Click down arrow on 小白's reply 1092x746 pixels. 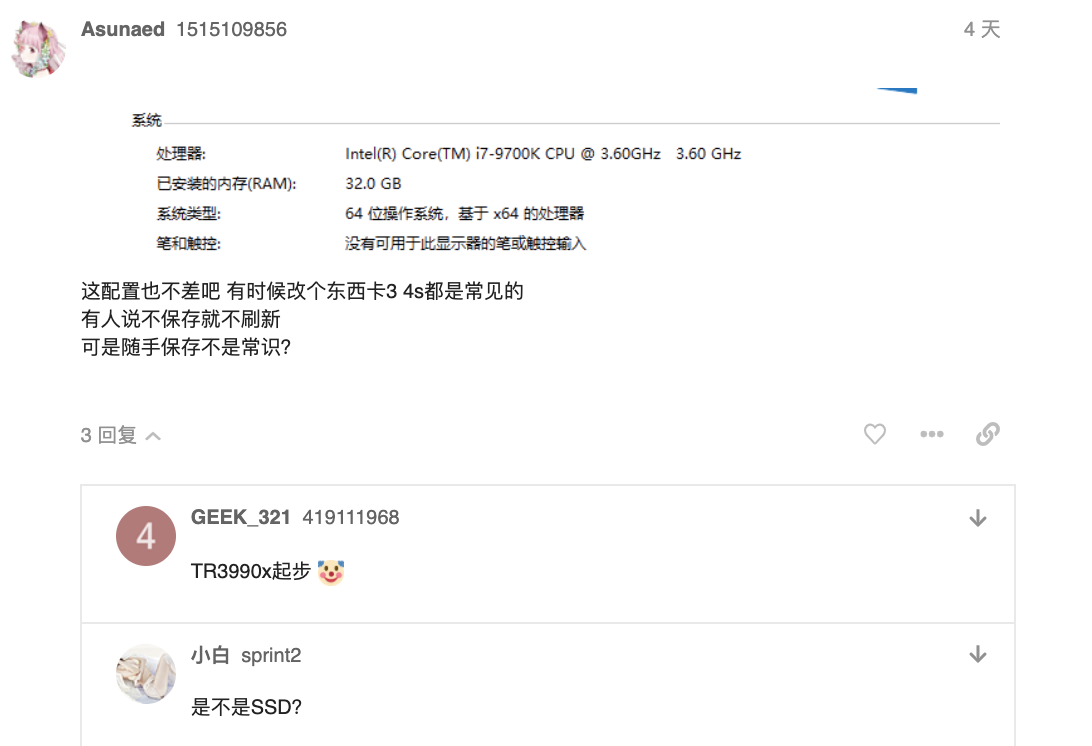coord(978,655)
